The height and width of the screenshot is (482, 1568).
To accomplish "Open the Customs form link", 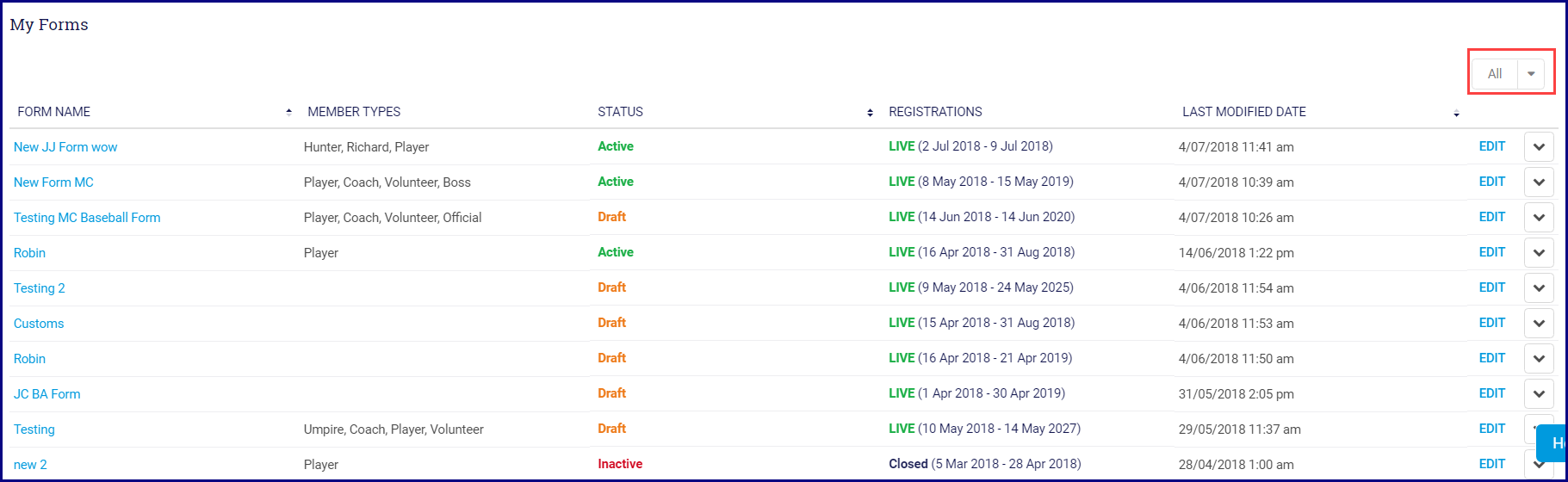I will pyautogui.click(x=39, y=324).
